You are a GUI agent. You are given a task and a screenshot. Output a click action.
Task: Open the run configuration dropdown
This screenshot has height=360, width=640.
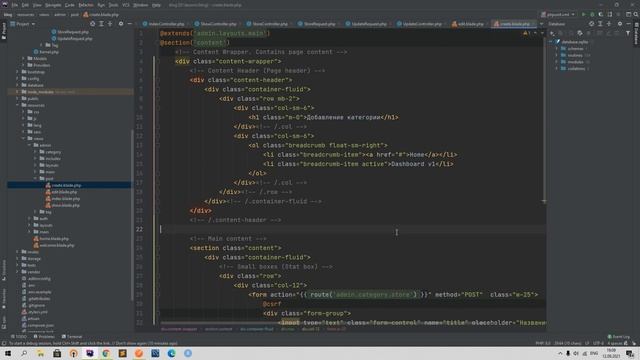(558, 14)
